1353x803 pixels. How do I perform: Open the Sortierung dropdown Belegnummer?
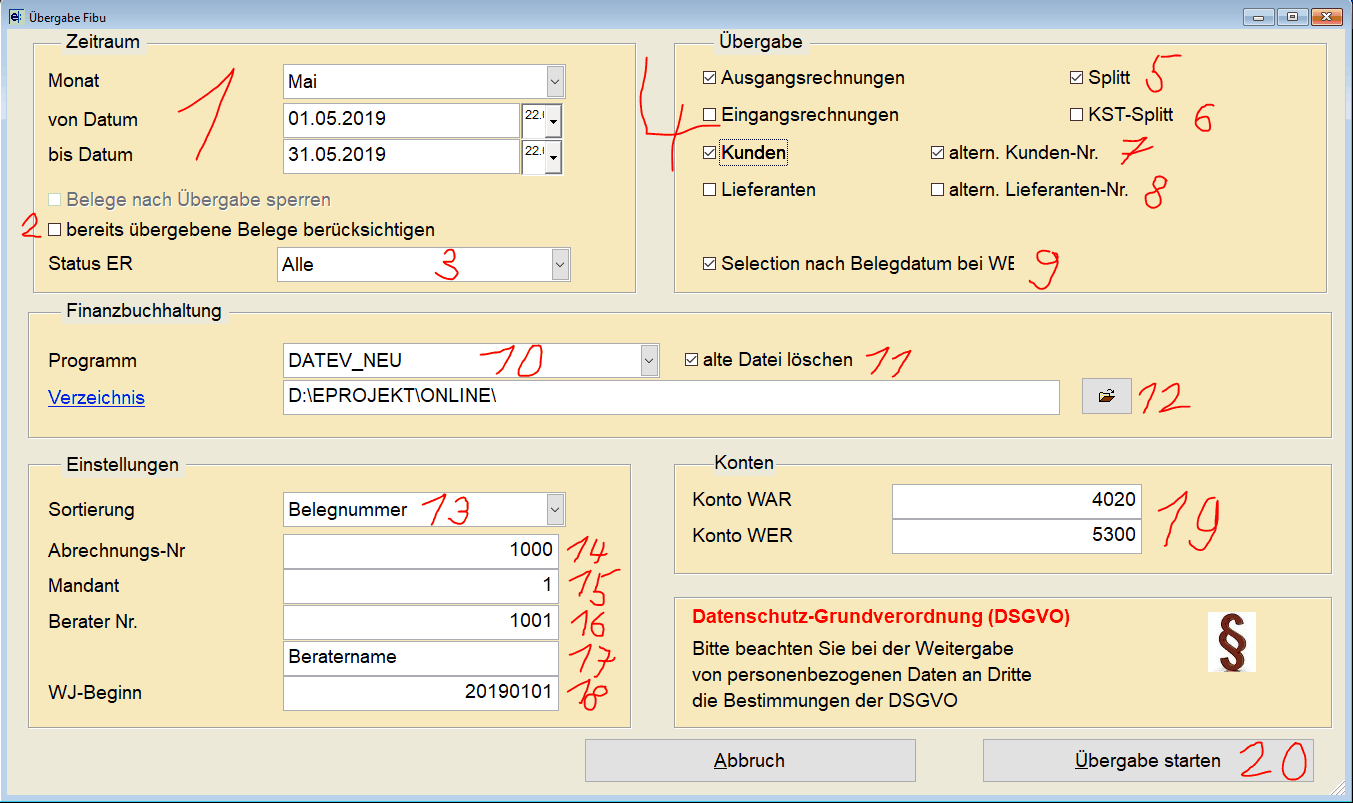pos(555,509)
